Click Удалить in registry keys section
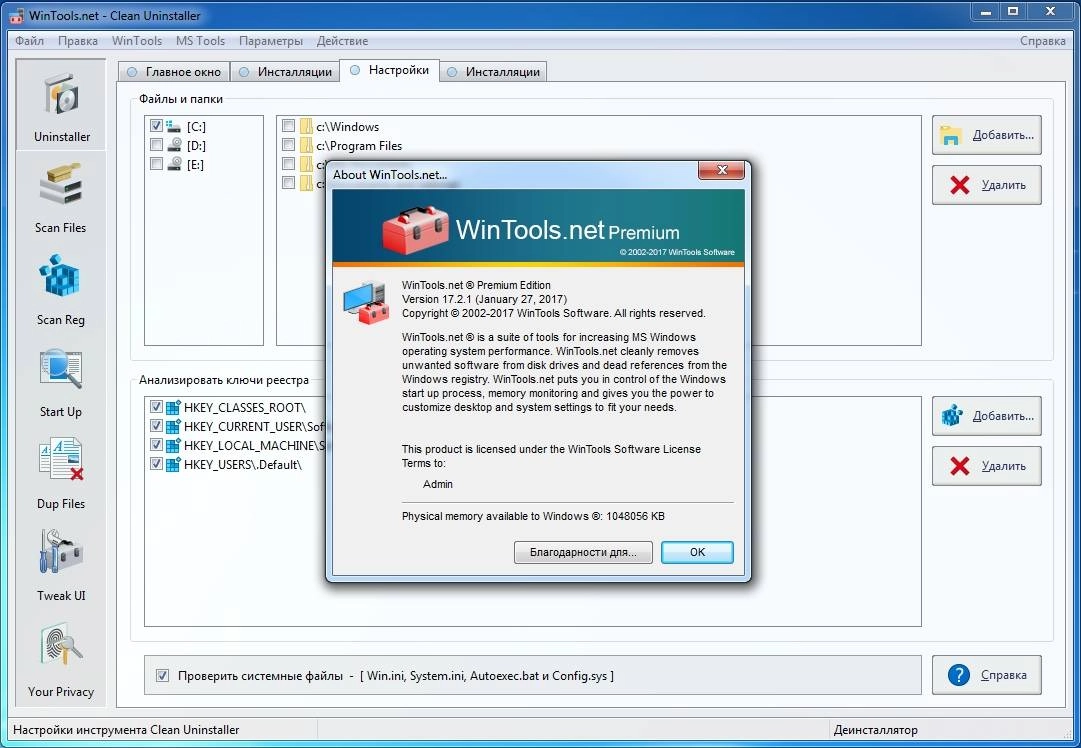Image resolution: width=1081 pixels, height=748 pixels. 987,466
